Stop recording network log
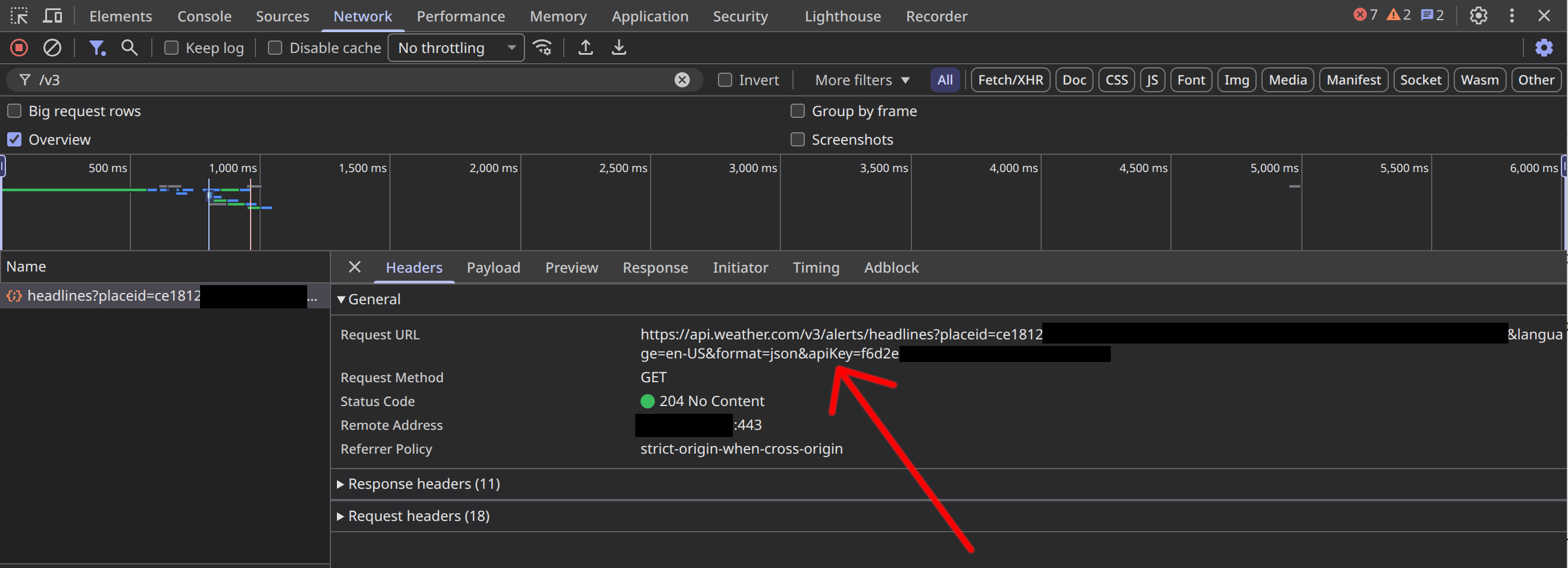This screenshot has width=1568, height=568. click(19, 48)
